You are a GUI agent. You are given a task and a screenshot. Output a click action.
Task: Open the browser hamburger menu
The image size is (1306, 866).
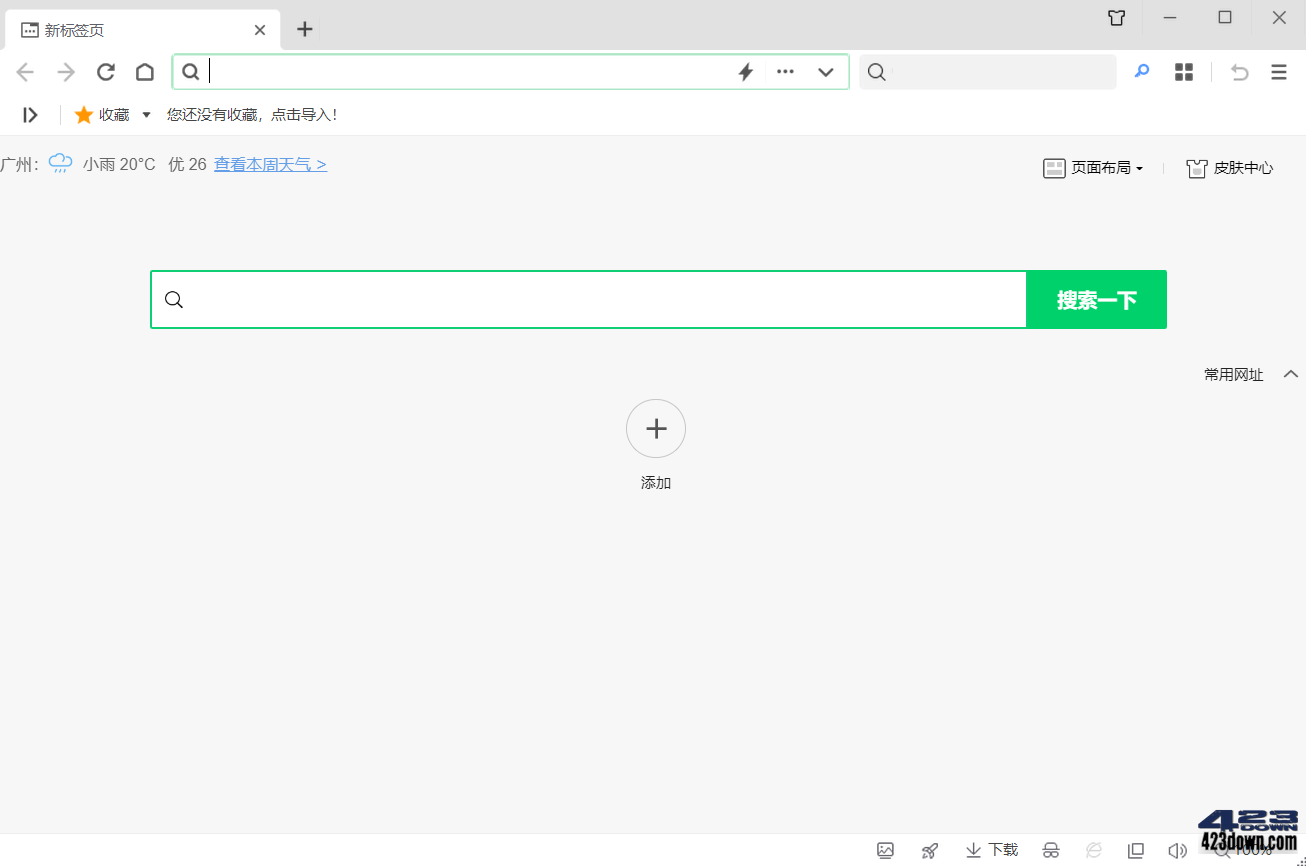point(1278,72)
